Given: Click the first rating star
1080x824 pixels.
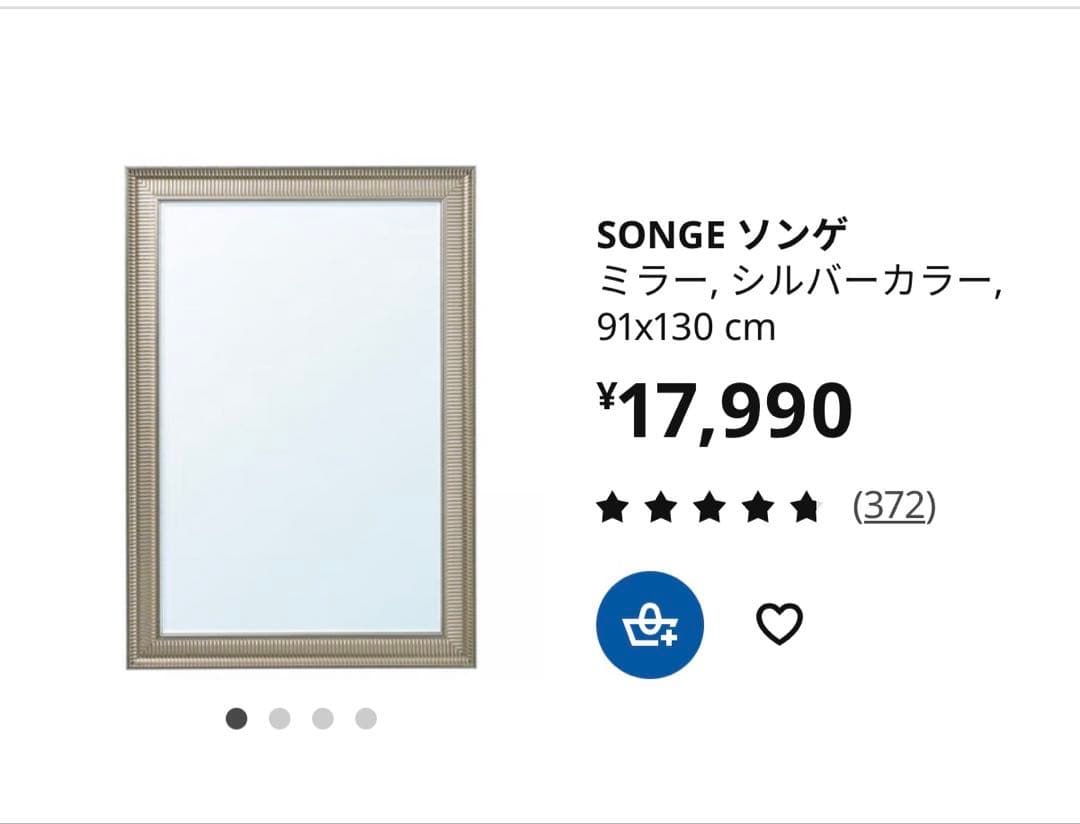Looking at the screenshot, I should point(612,508).
